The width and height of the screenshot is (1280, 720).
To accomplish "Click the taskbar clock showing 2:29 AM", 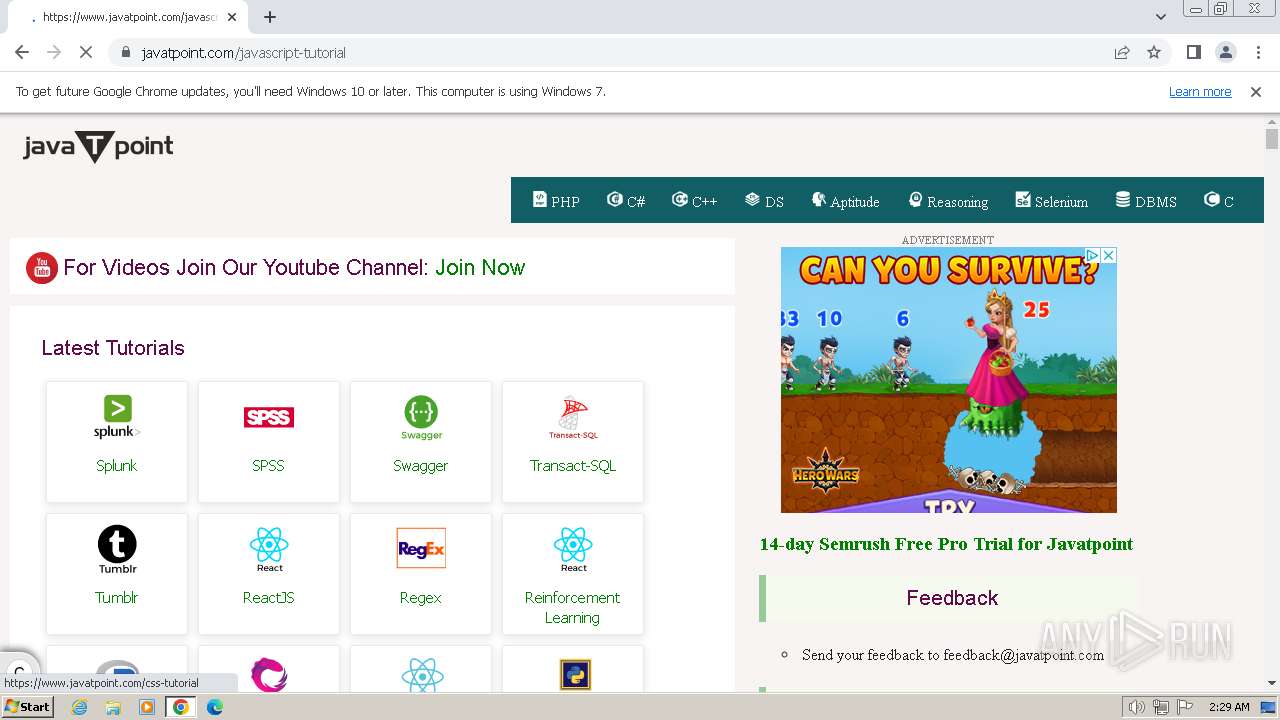I will click(1229, 707).
